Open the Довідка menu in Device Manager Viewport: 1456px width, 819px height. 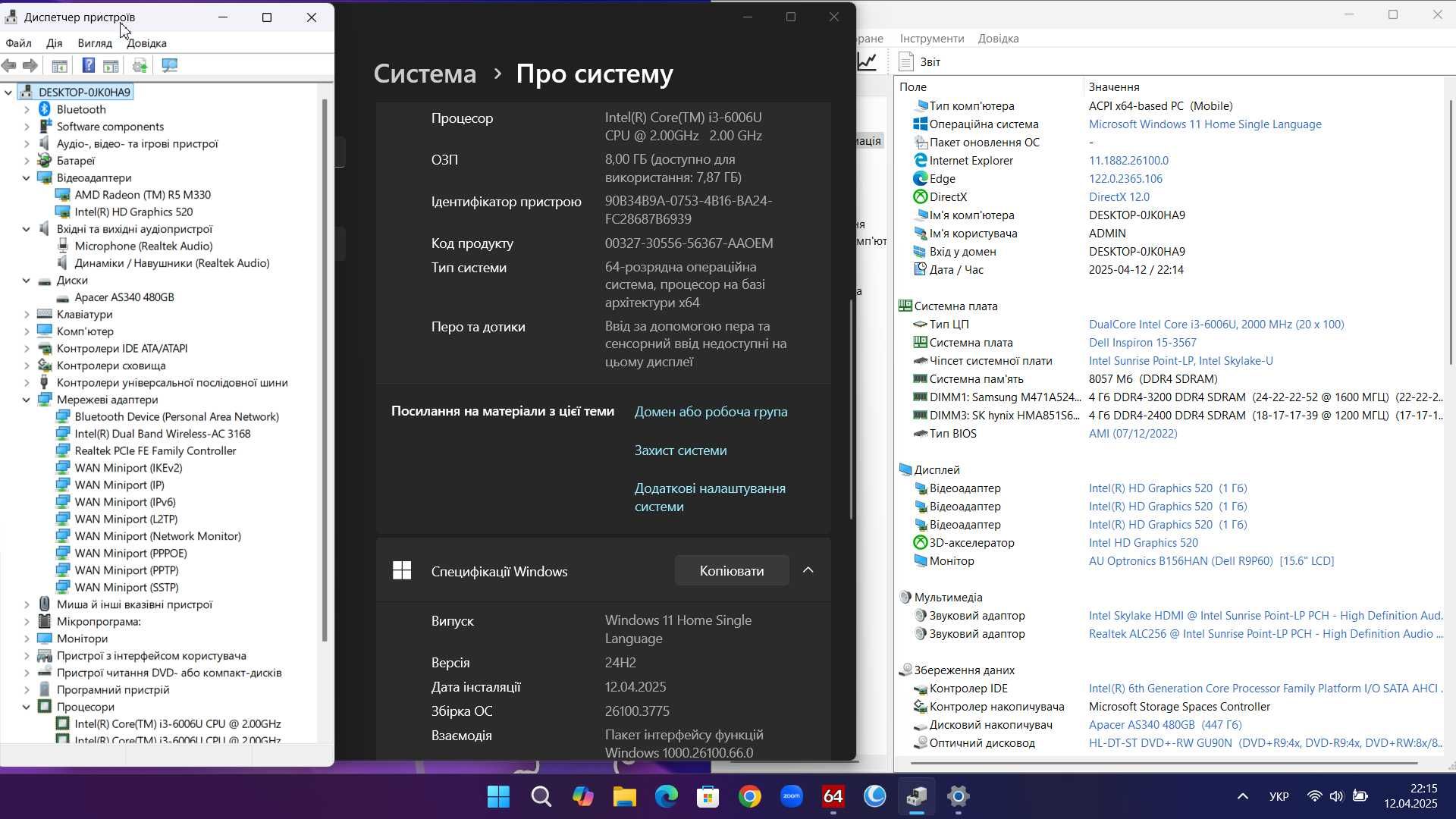(x=147, y=43)
